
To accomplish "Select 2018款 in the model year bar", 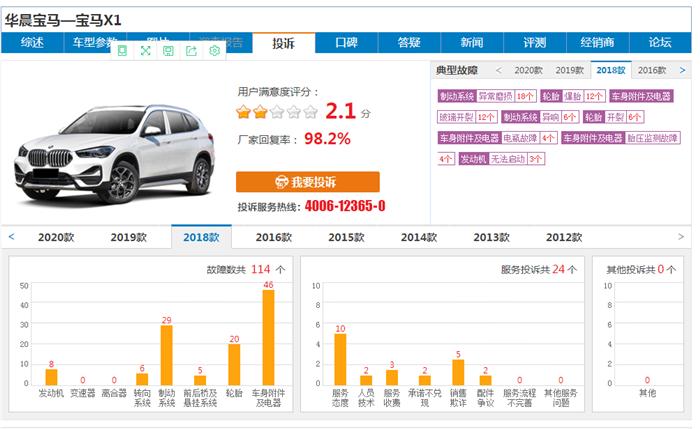I will click(201, 237).
